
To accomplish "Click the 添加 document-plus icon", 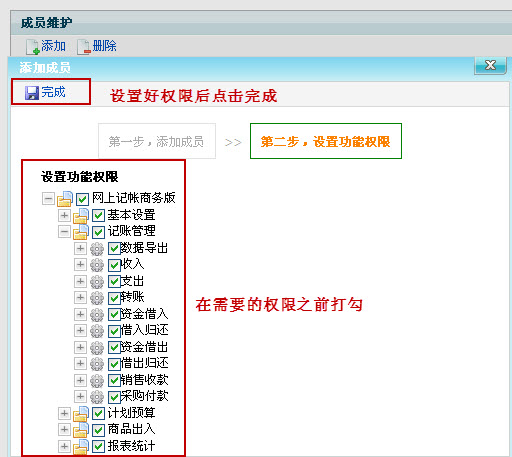I will click(x=33, y=47).
